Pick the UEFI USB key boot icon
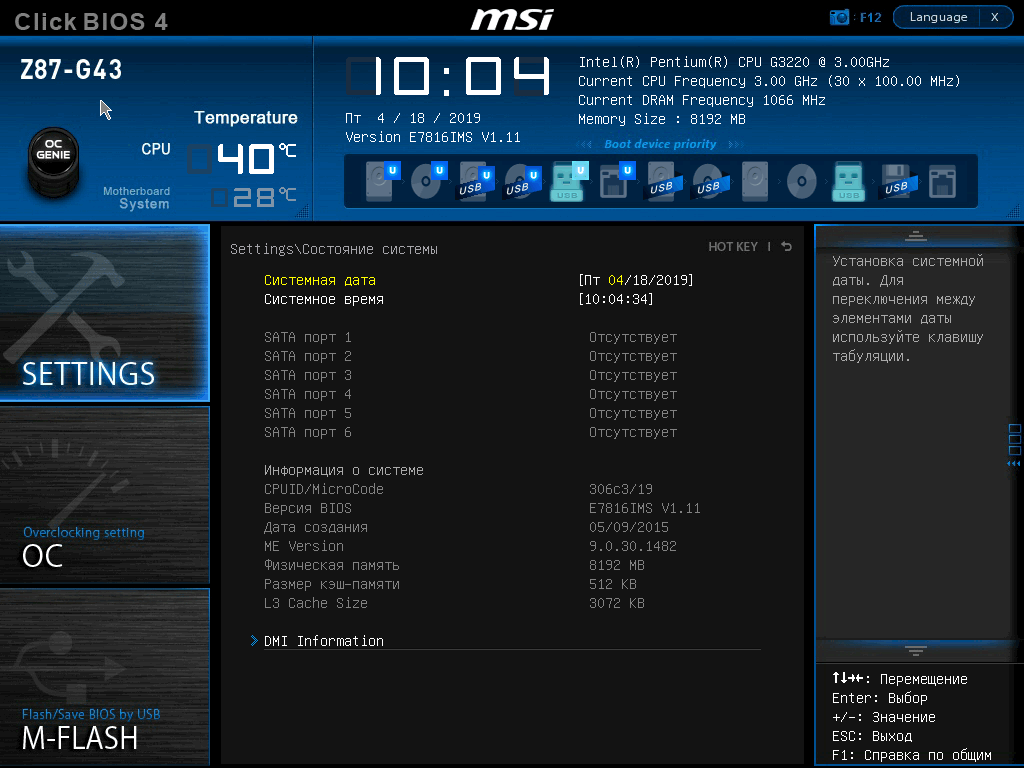Viewport: 1024px width, 768px height. (x=569, y=181)
